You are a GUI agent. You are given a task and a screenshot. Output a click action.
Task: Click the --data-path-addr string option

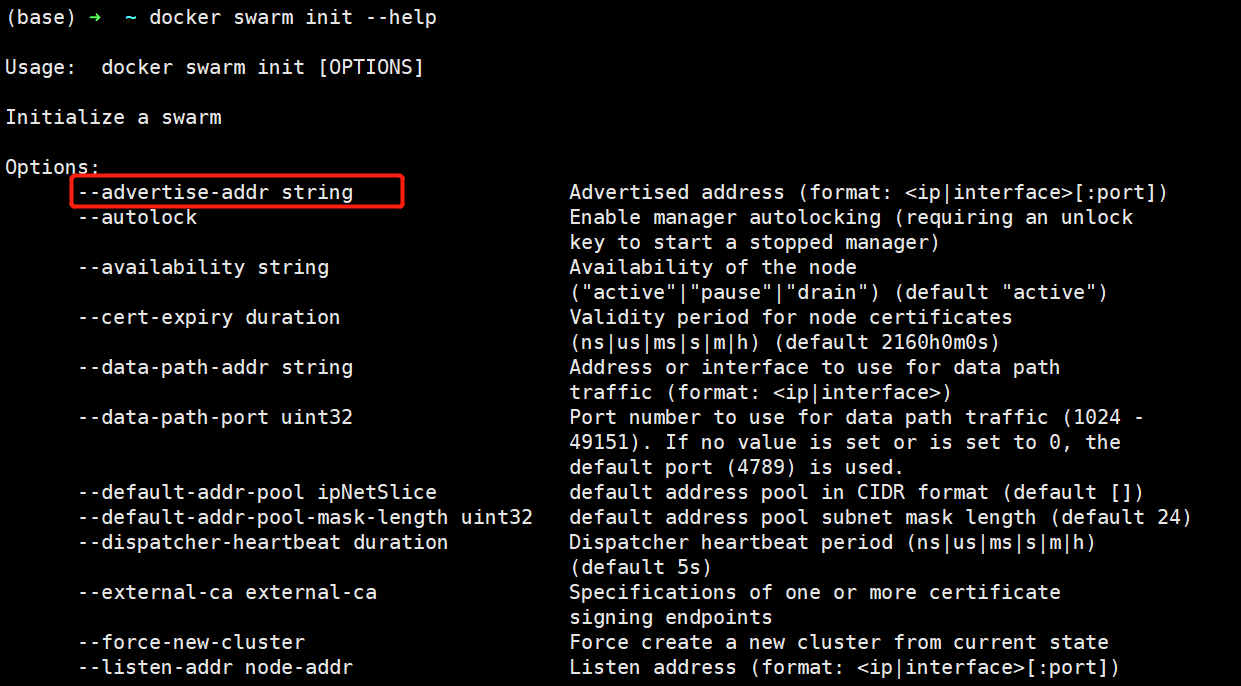[216, 367]
